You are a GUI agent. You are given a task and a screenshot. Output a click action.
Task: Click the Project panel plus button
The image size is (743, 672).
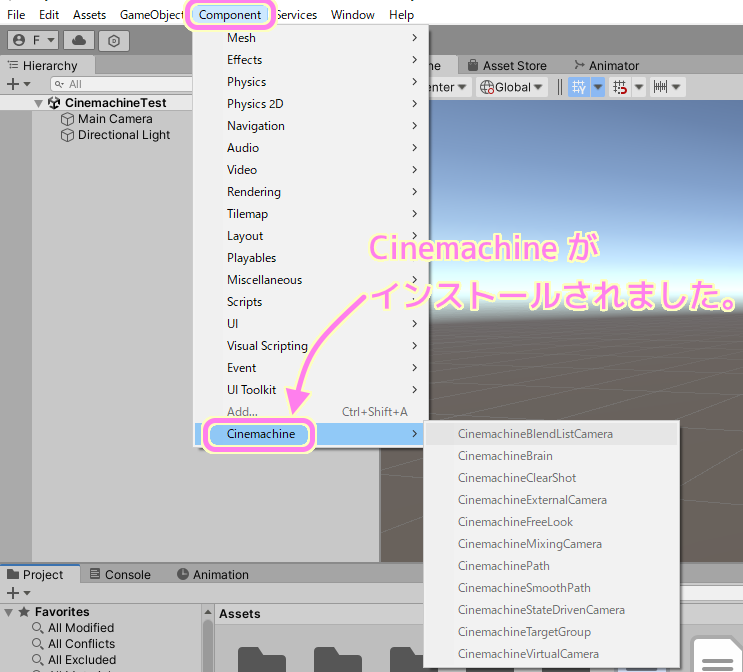click(x=13, y=593)
